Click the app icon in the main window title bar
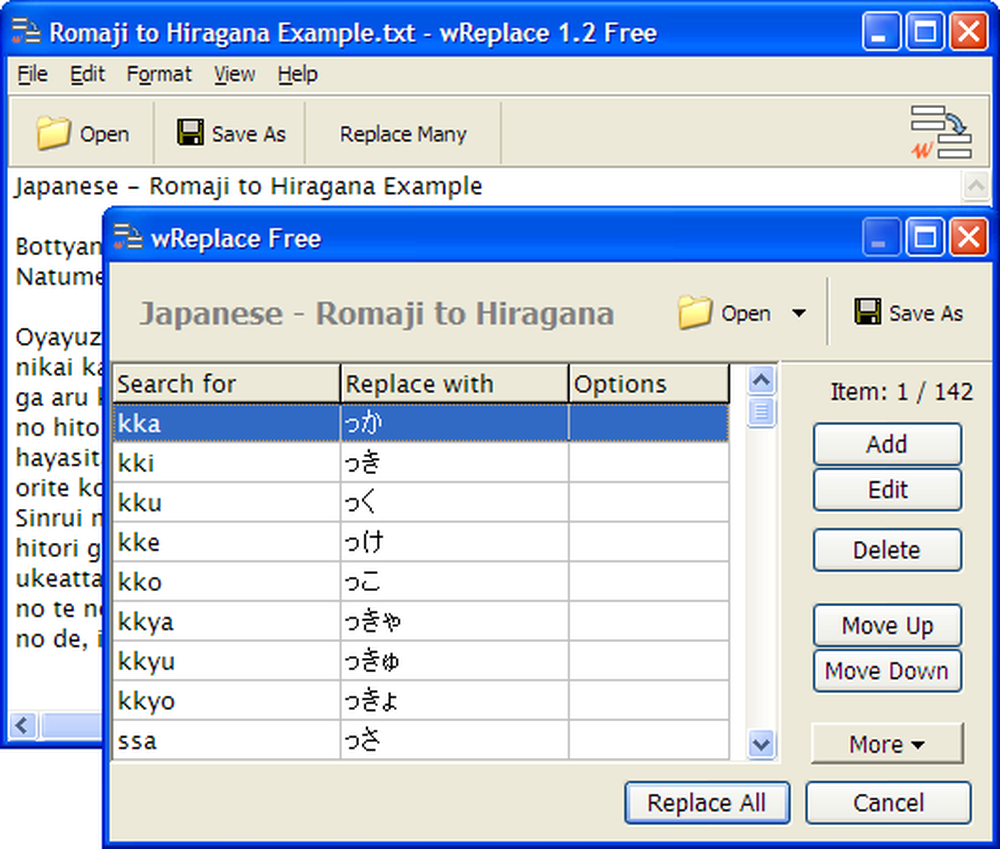 tap(27, 32)
